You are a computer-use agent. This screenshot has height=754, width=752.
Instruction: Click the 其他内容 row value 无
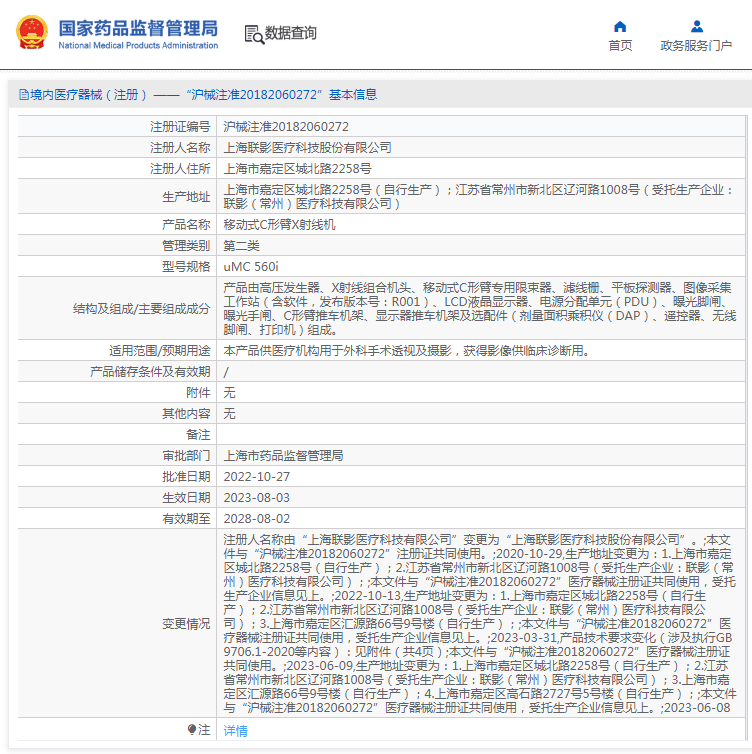tap(229, 414)
